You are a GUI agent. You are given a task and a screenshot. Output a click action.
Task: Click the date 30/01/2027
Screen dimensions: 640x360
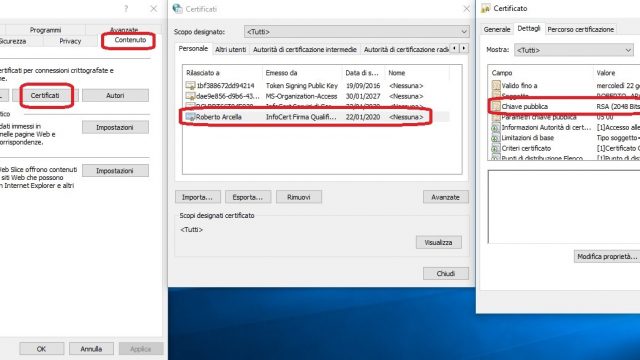coord(363,96)
